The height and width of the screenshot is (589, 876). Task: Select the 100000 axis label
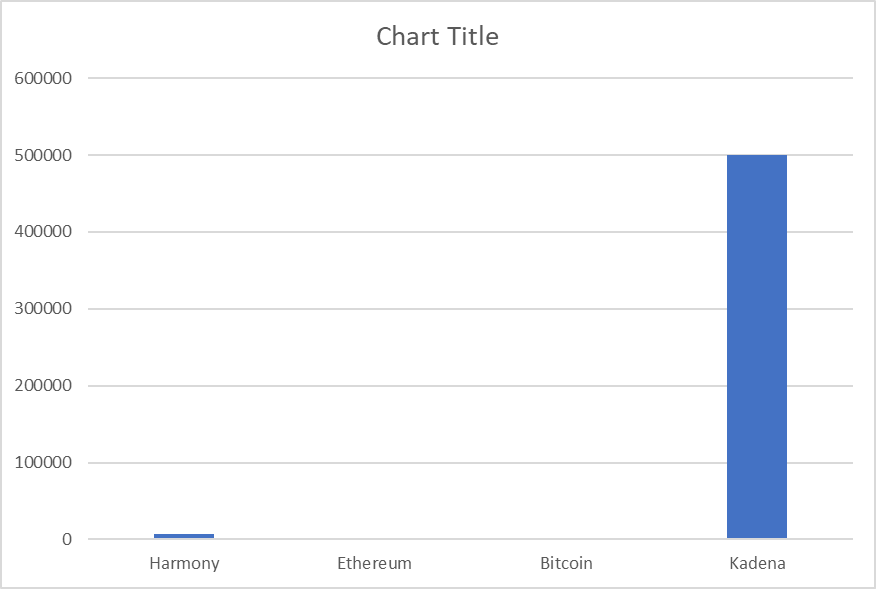pyautogui.click(x=45, y=463)
